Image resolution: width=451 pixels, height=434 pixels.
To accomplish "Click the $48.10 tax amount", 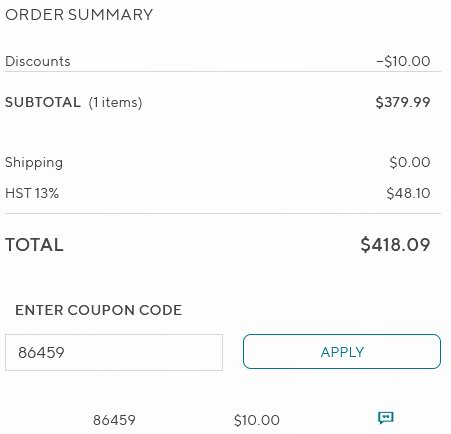I will click(408, 193).
